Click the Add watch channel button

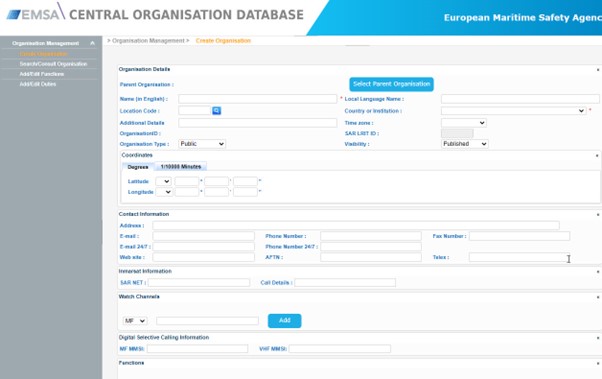click(x=284, y=321)
